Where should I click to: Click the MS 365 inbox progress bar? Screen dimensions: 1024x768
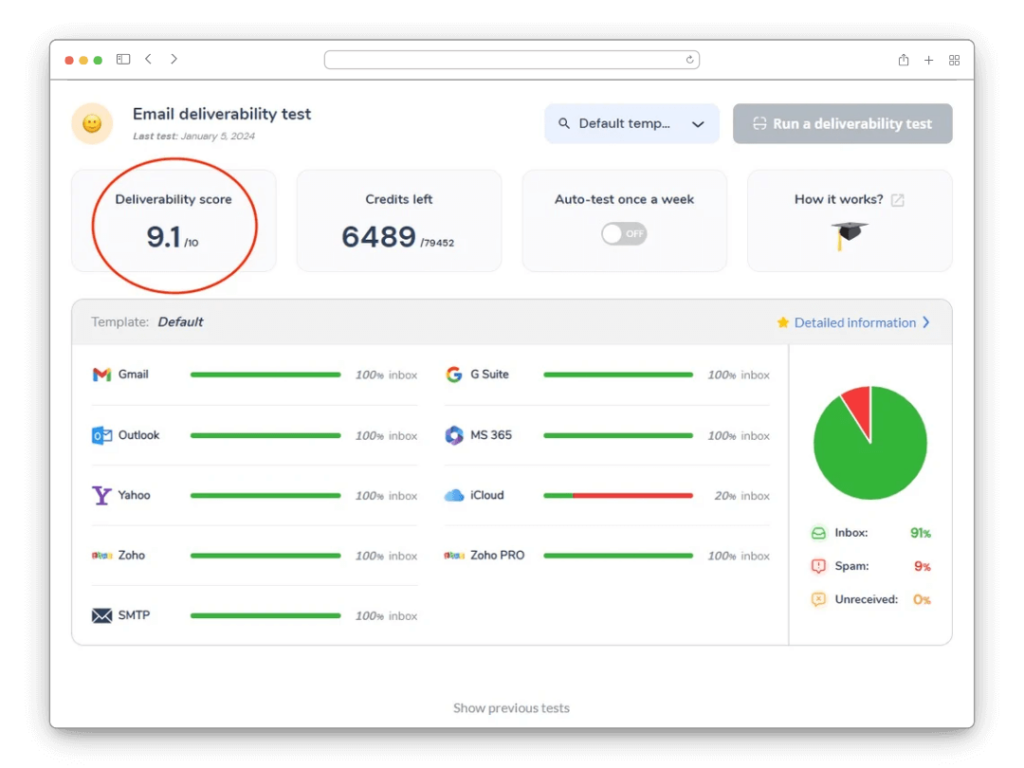[618, 435]
